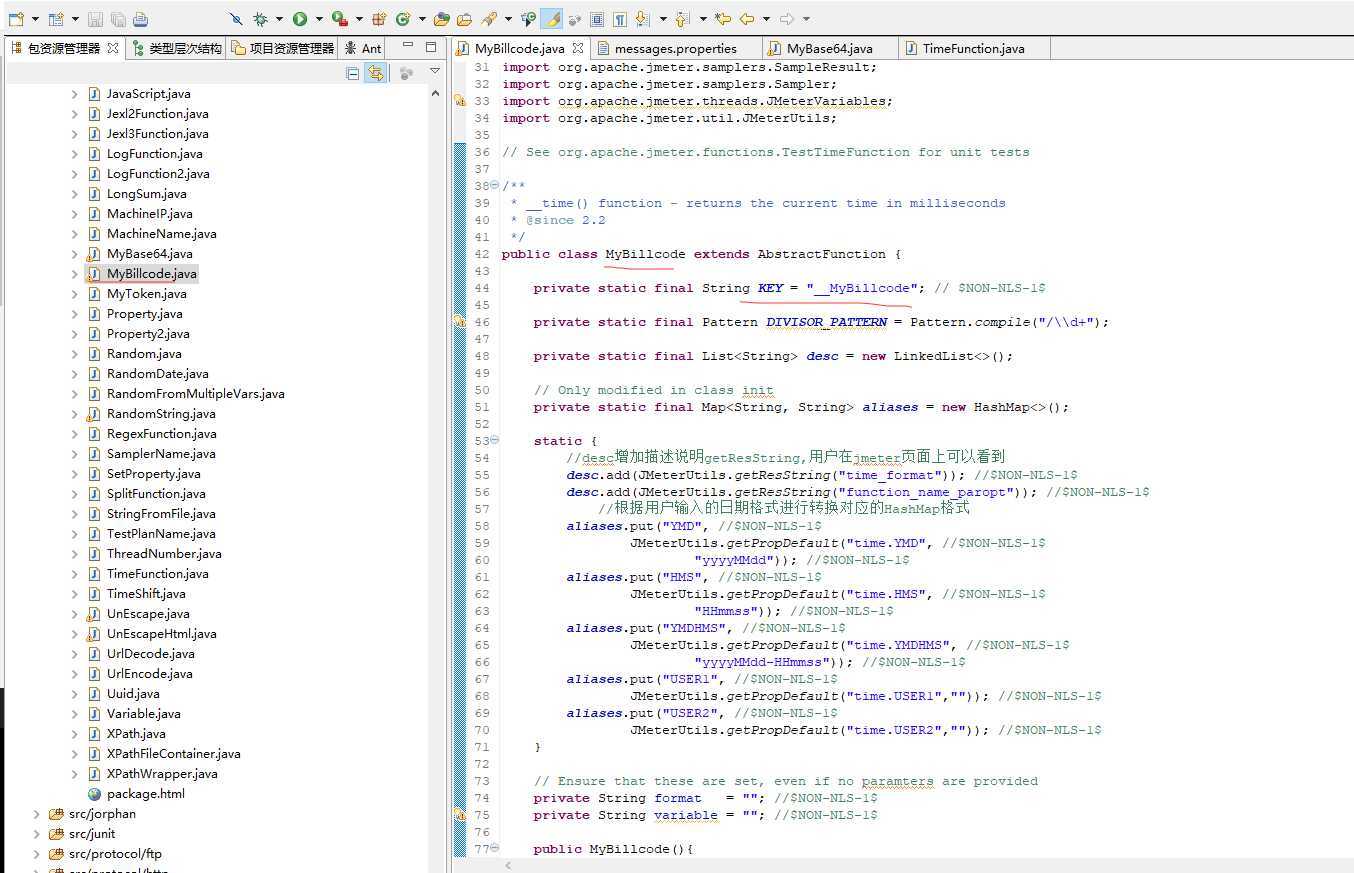Collapse the constructor fold at line 77
The width and height of the screenshot is (1354, 873).
(495, 849)
